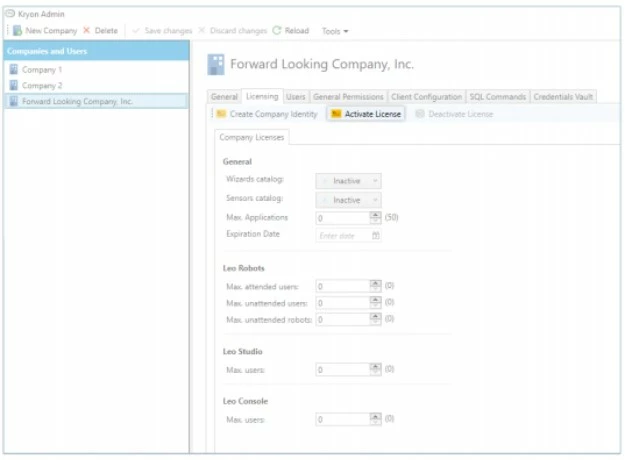
Task: Click the Create Company Identity button label
Action: 273,114
